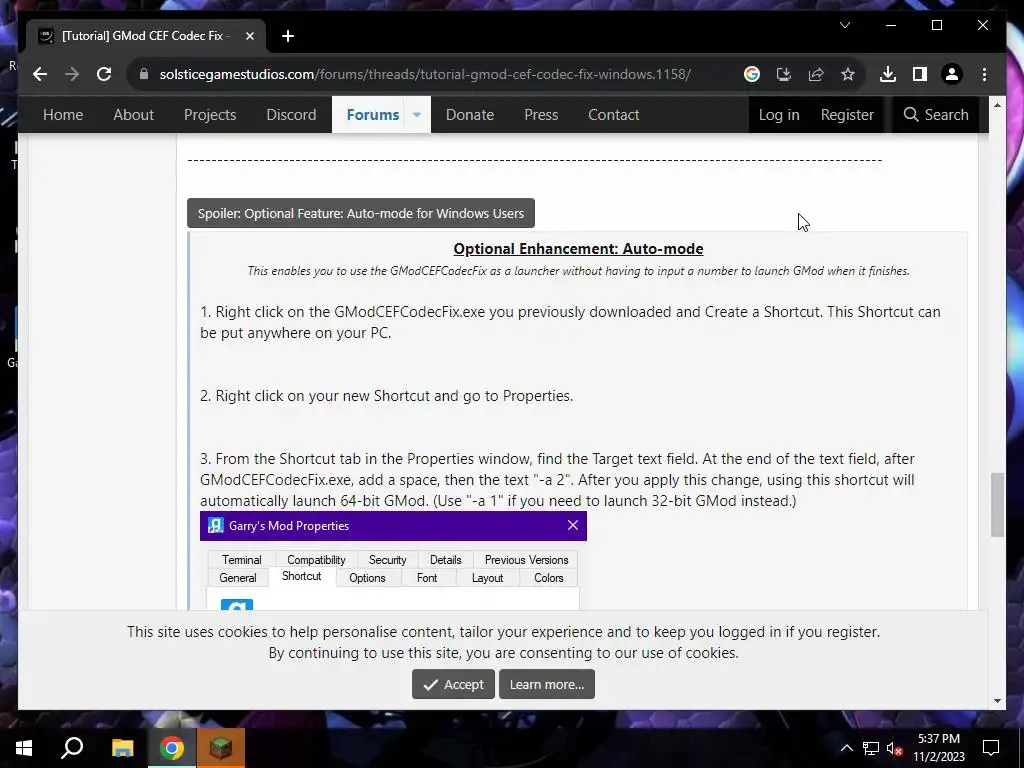The height and width of the screenshot is (768, 1024).
Task: Open the taskbar clock and date
Action: 938,748
